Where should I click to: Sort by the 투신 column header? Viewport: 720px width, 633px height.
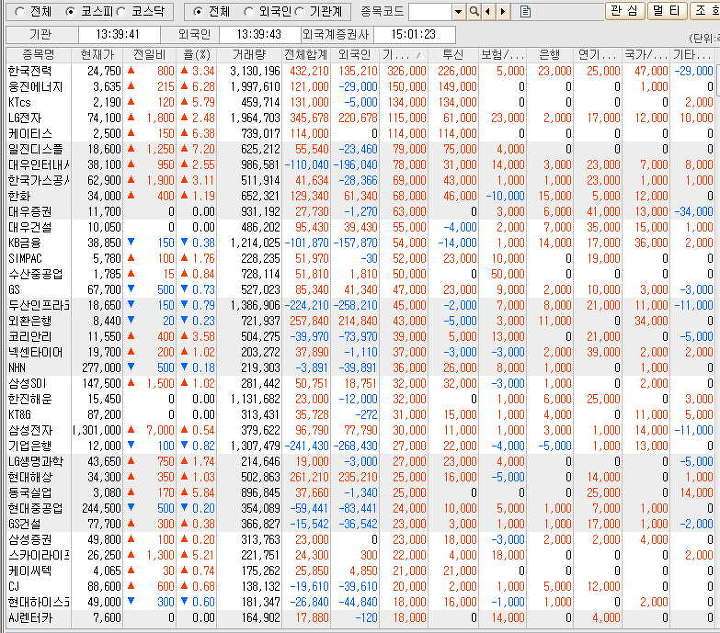click(453, 55)
